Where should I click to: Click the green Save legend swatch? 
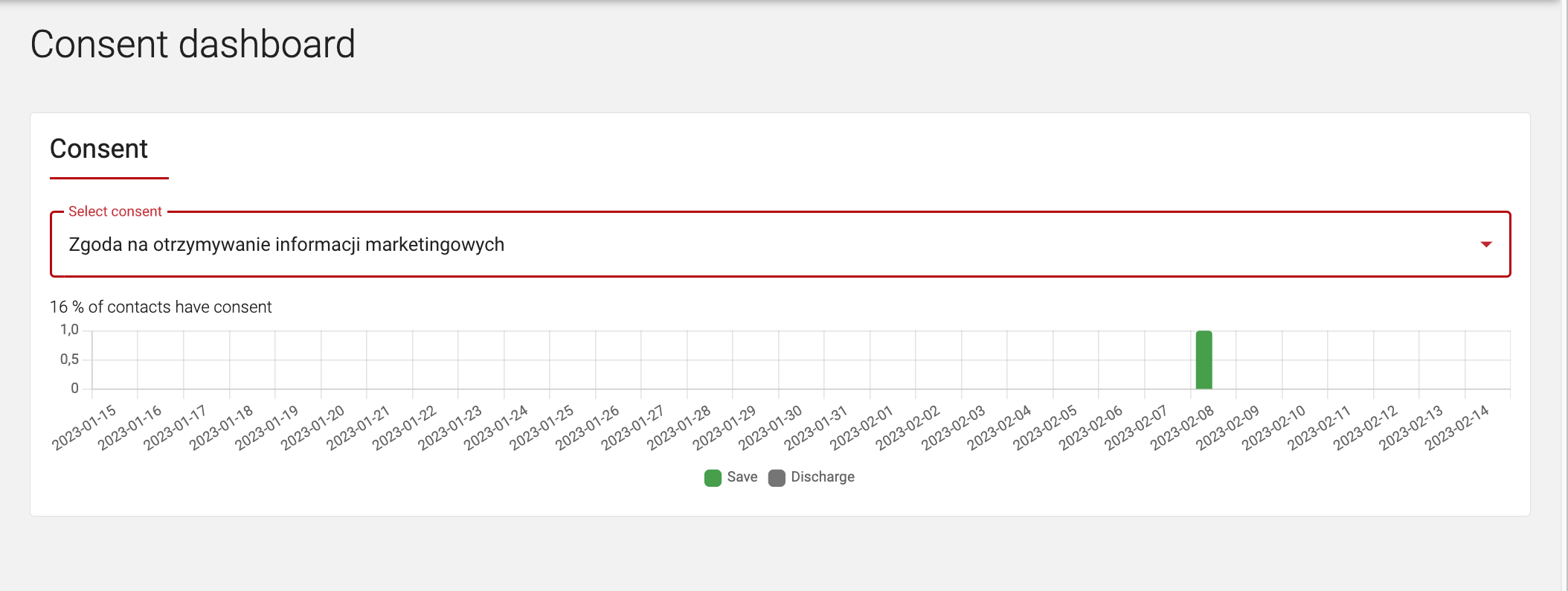[712, 476]
